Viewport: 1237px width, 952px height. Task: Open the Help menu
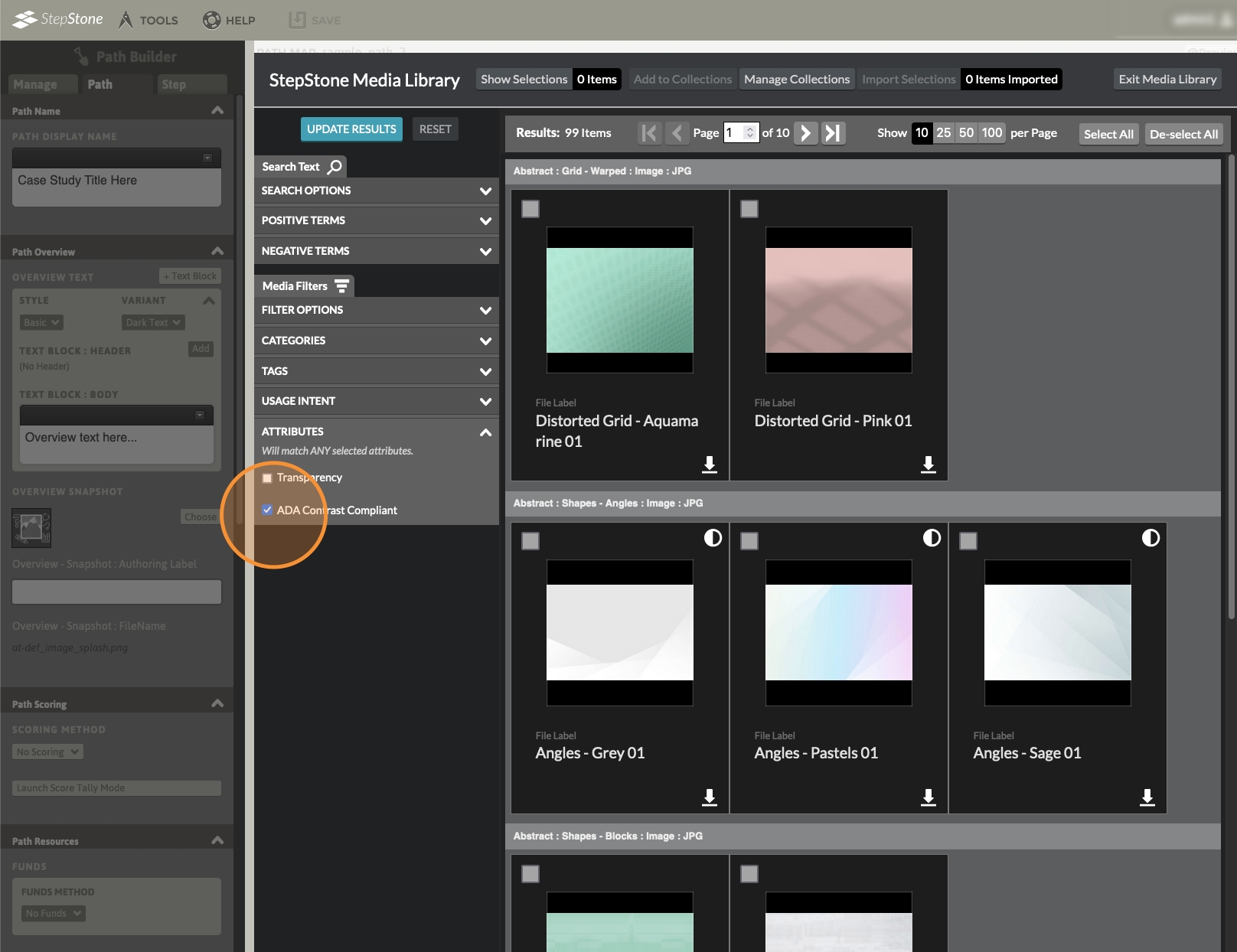point(229,20)
